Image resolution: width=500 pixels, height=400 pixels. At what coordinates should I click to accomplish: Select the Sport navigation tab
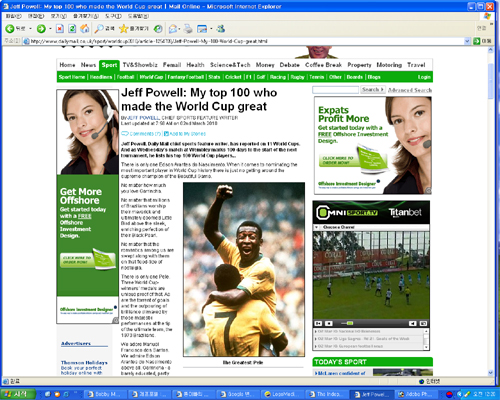[109, 65]
